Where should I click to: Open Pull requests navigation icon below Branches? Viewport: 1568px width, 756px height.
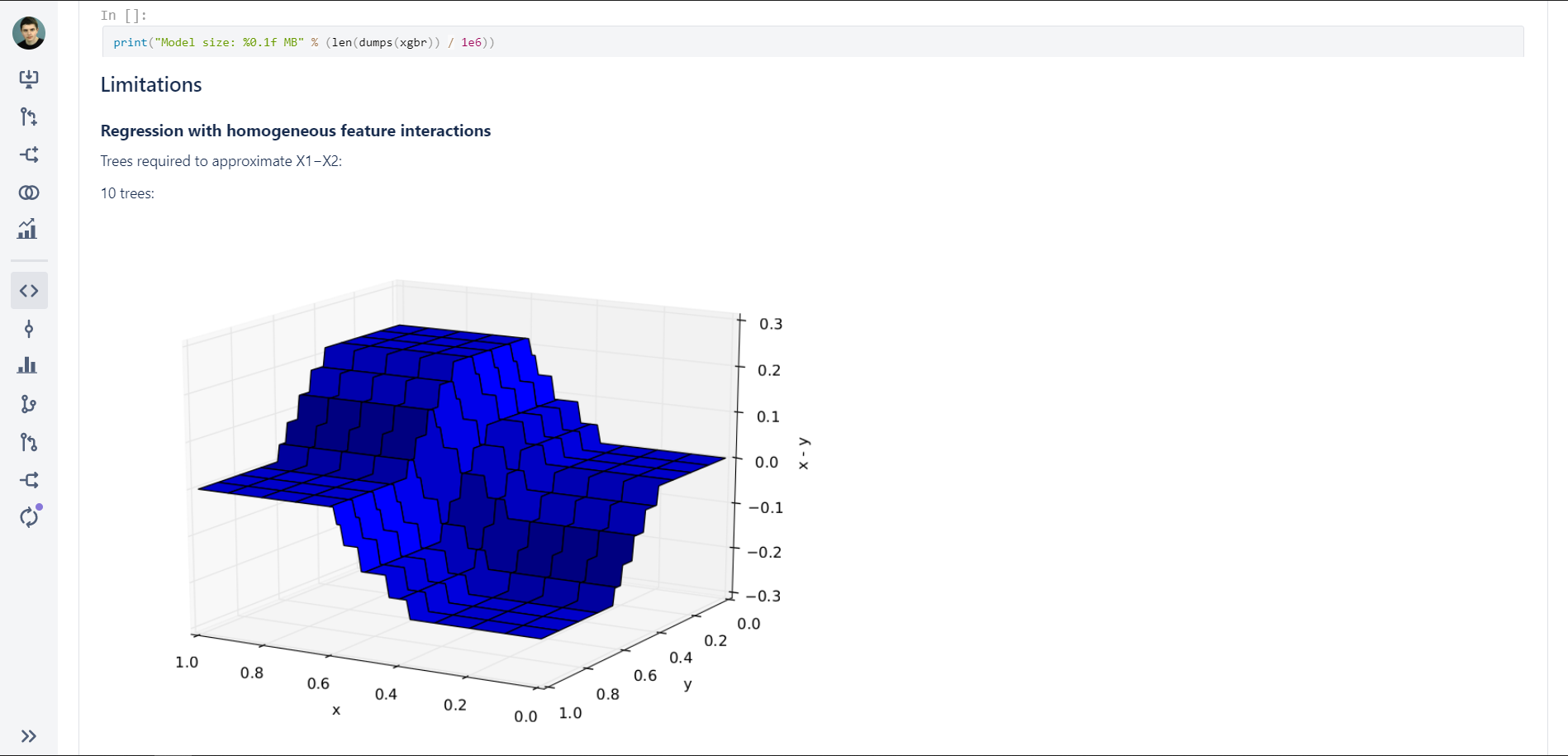29,443
